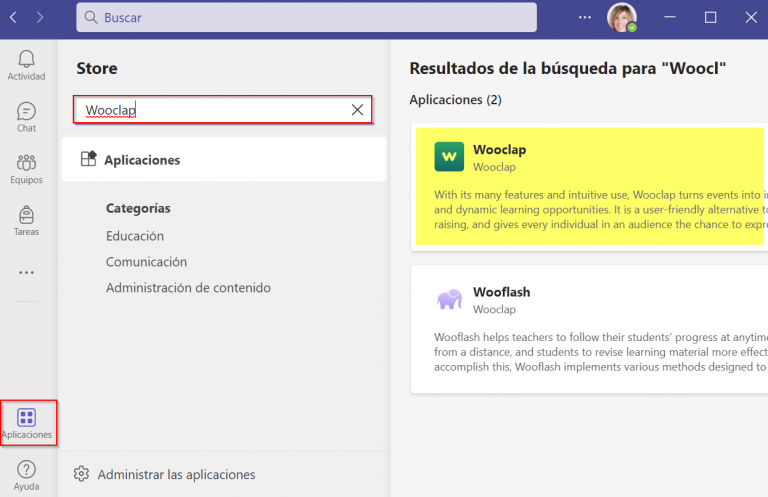Click the Wooflash elephant logo
The image size is (768, 497).
click(x=449, y=299)
